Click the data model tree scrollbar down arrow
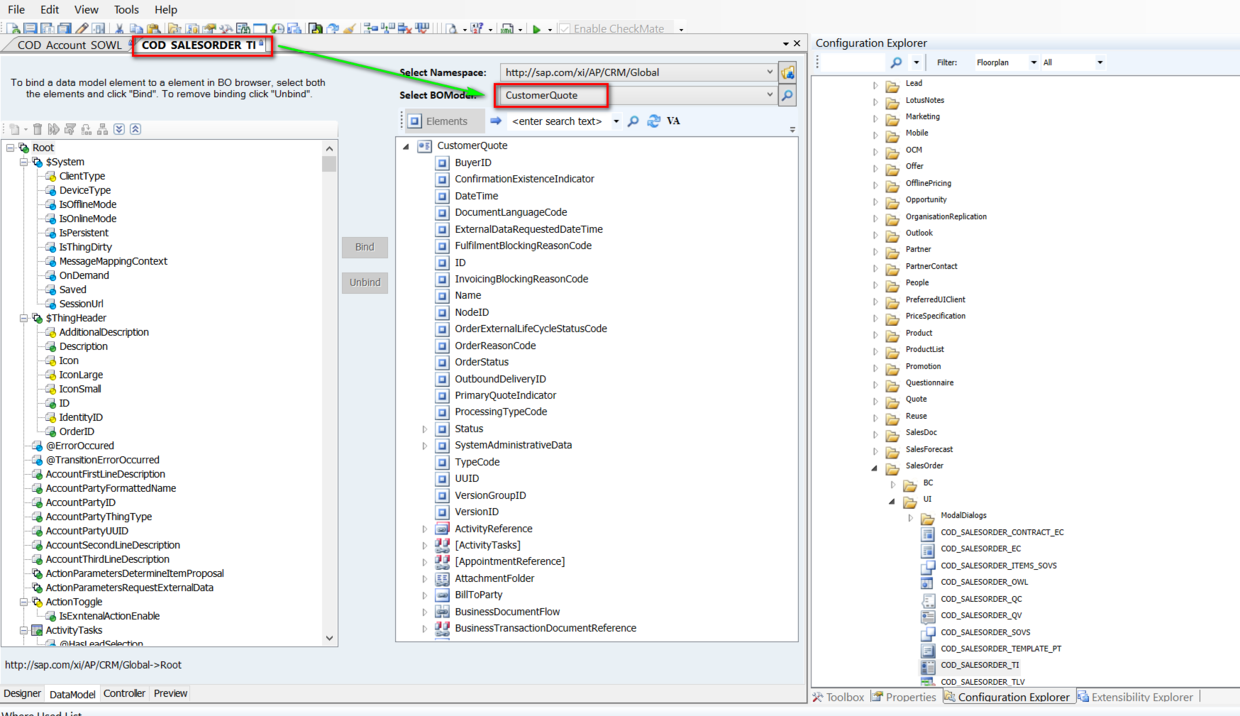The image size is (1240, 716). tap(330, 637)
